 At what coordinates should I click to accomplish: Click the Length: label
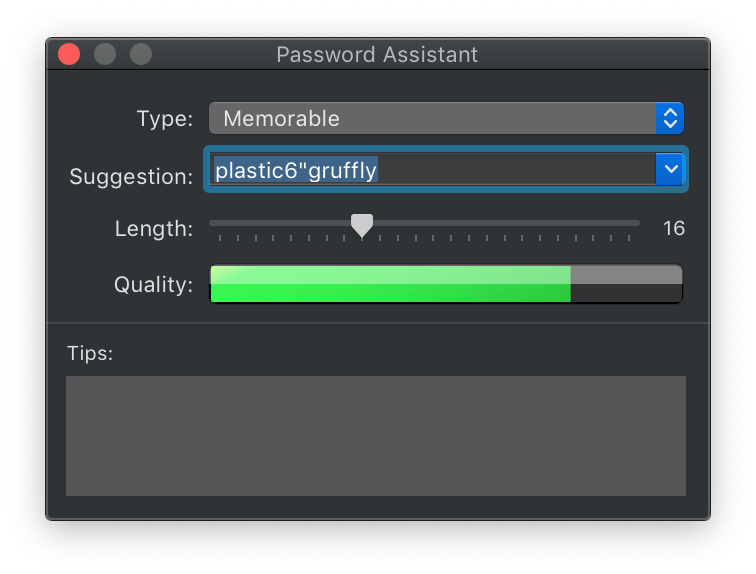tap(153, 228)
